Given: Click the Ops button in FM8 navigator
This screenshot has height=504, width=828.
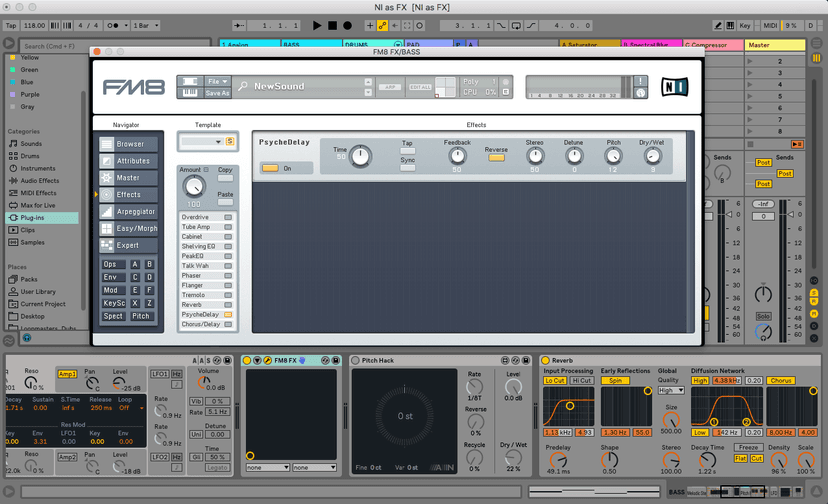Looking at the screenshot, I should coord(113,264).
